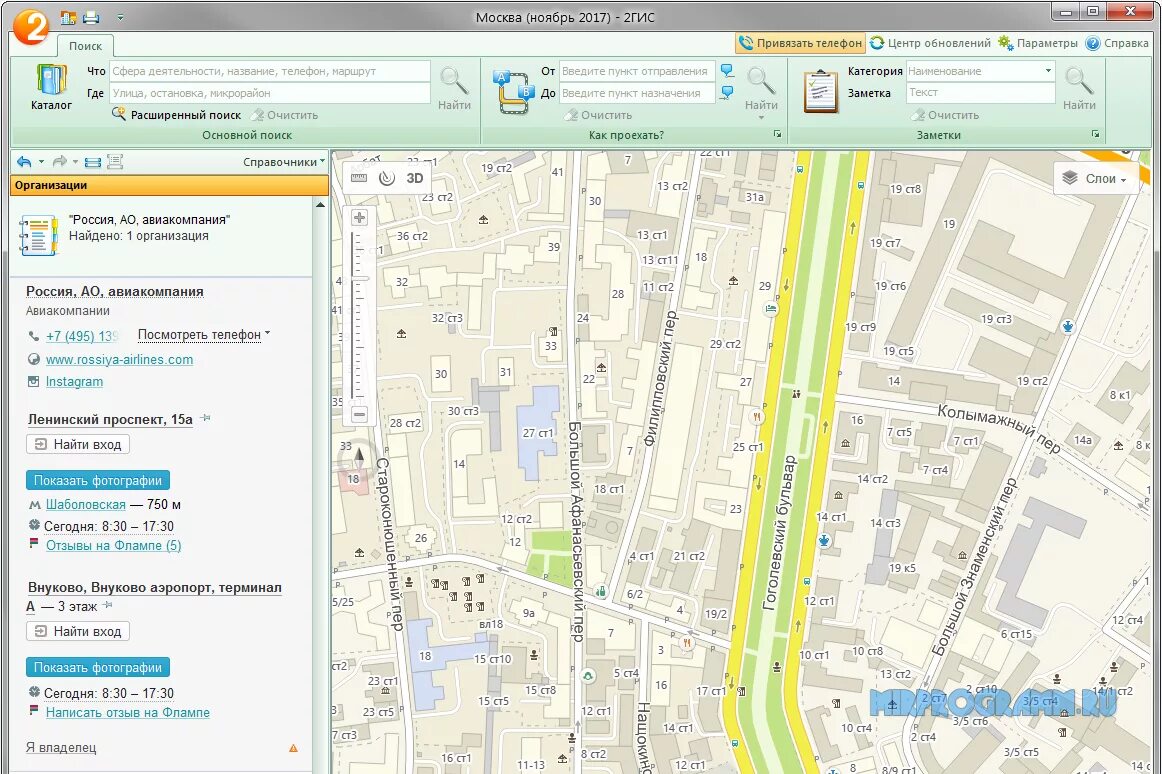
Task: Go back with the blue back arrow
Action: [24, 162]
